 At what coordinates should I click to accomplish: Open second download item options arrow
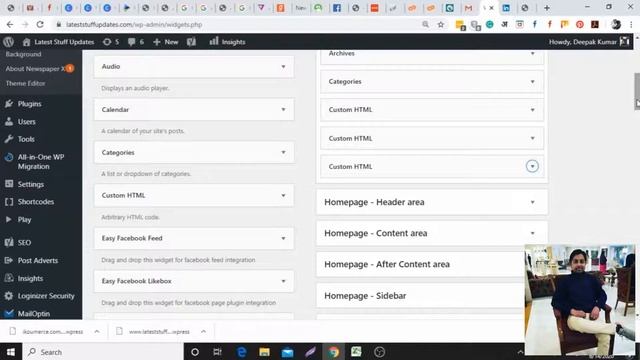tap(203, 331)
